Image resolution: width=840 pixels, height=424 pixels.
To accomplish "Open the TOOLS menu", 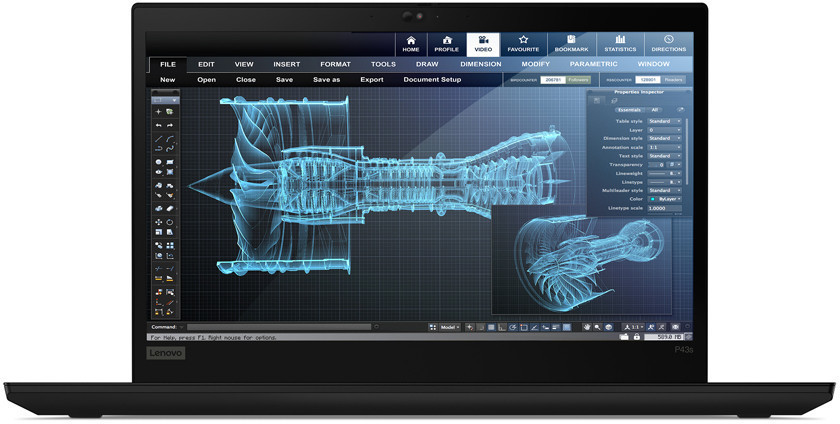I will click(x=383, y=64).
